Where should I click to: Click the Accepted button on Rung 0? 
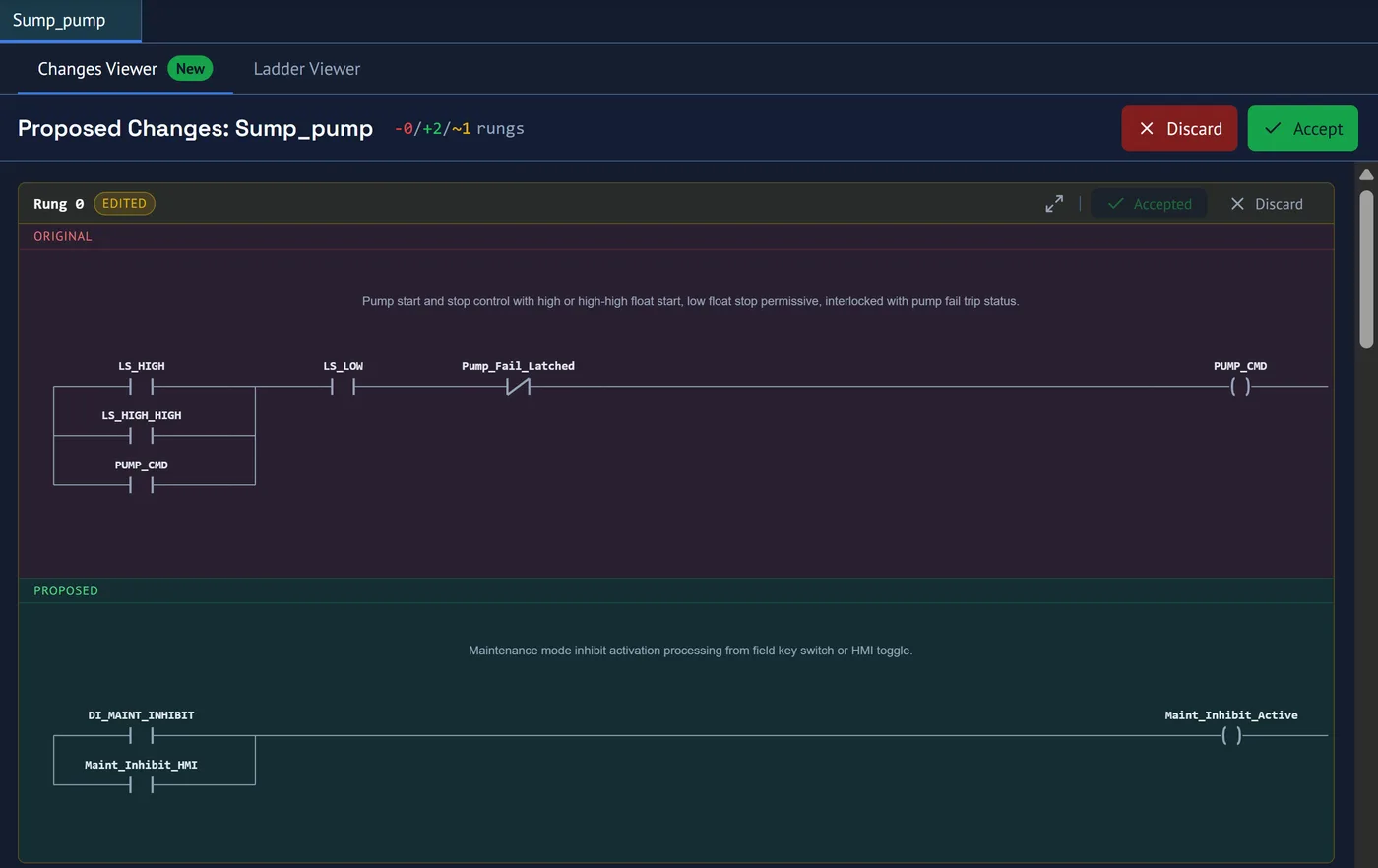coord(1149,204)
